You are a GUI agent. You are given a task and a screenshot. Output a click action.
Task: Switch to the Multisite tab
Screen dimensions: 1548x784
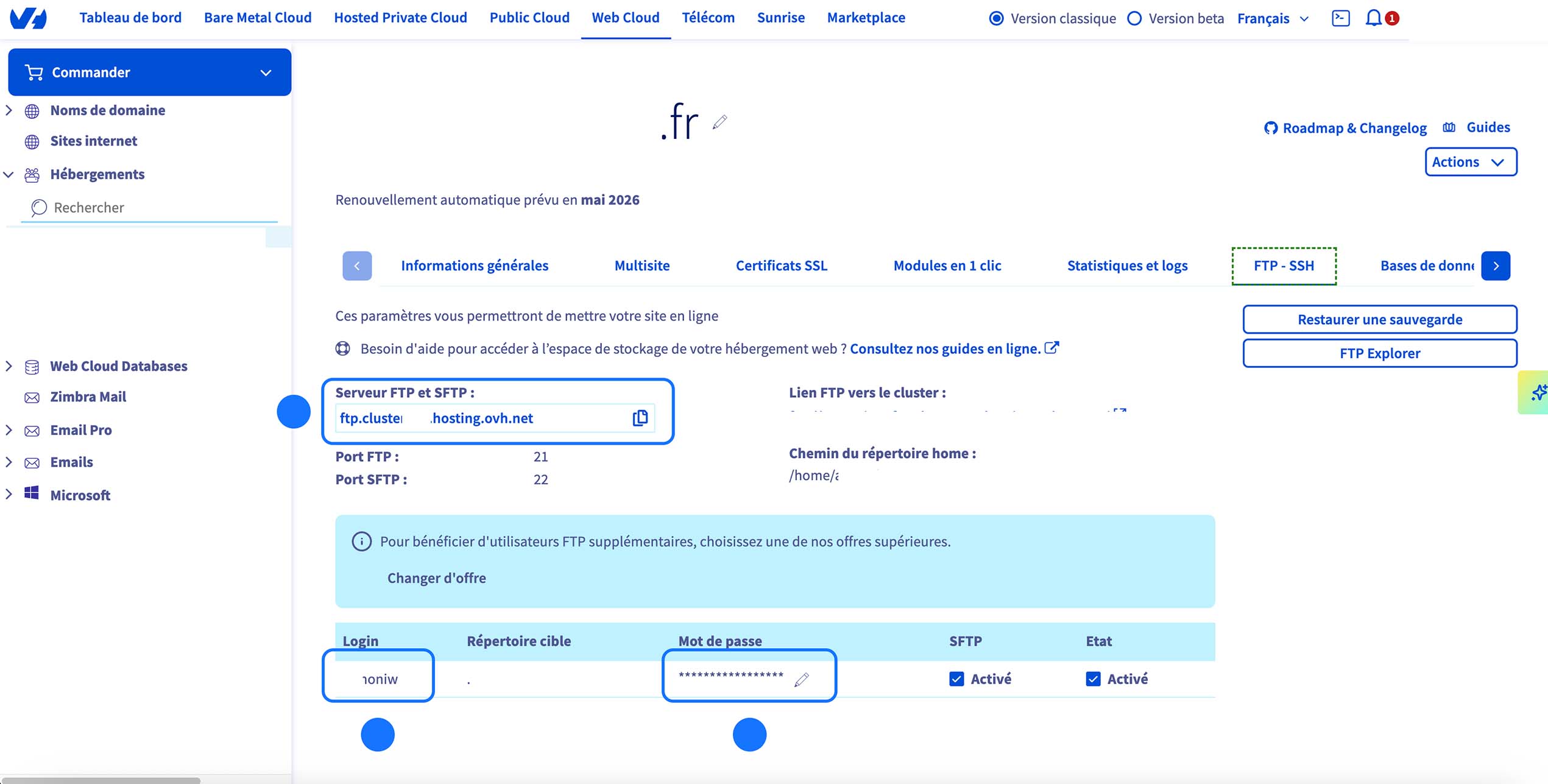tap(641, 266)
